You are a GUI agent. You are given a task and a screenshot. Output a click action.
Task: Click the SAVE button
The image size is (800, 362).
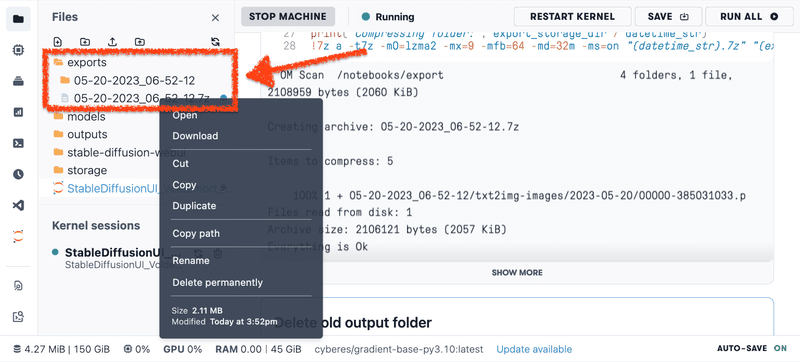[x=668, y=16]
